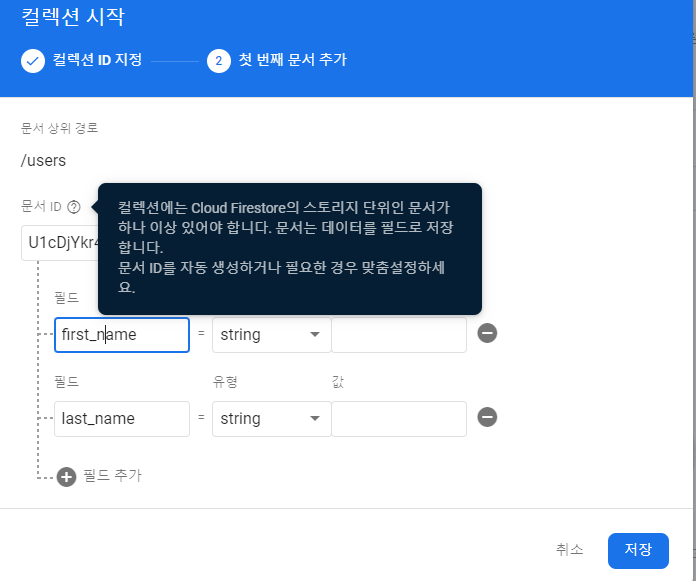This screenshot has height=581, width=696.
Task: Go to 컬렉션 ID 지정 step
Action: 97,59
